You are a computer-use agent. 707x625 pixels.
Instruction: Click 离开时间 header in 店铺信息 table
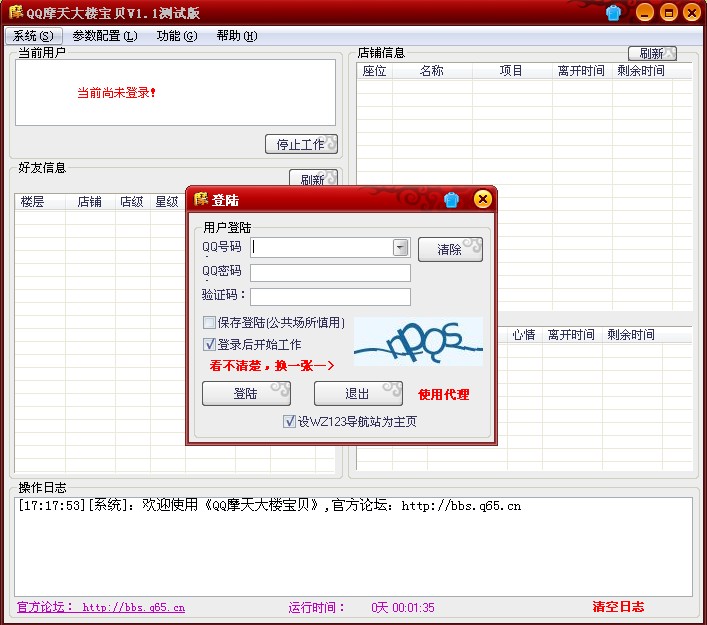click(582, 71)
